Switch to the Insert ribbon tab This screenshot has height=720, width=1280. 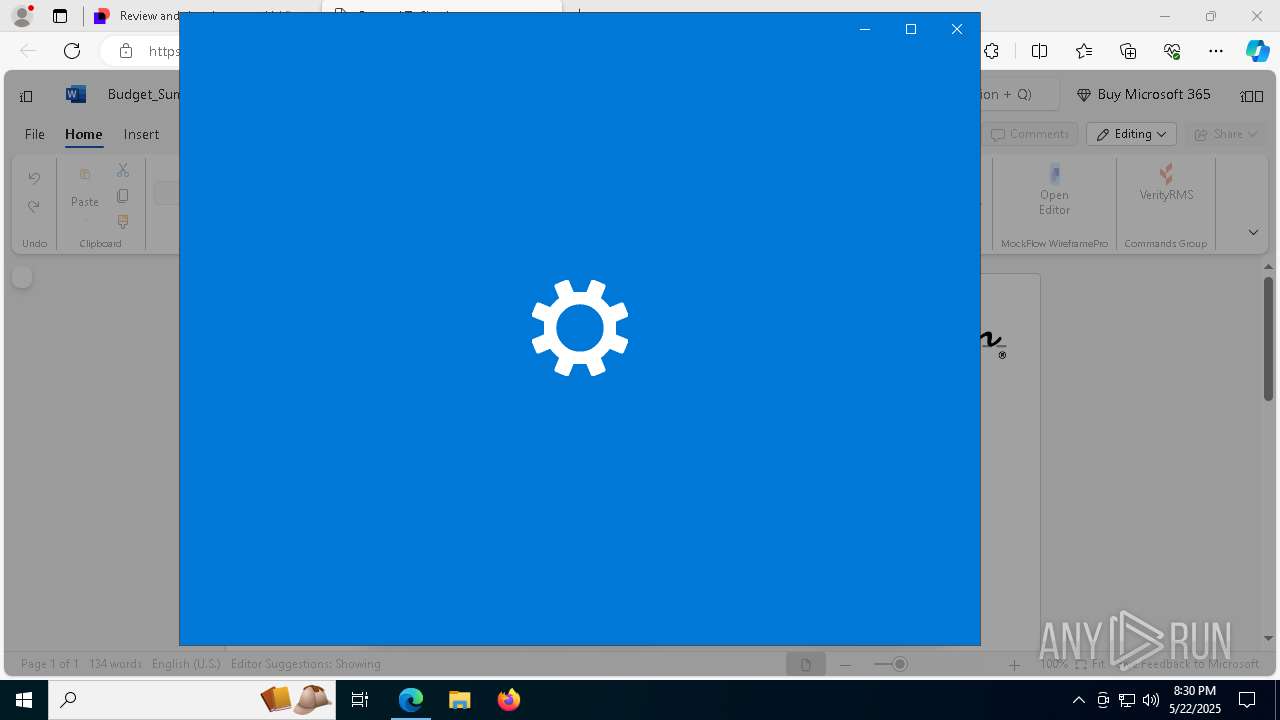click(141, 134)
